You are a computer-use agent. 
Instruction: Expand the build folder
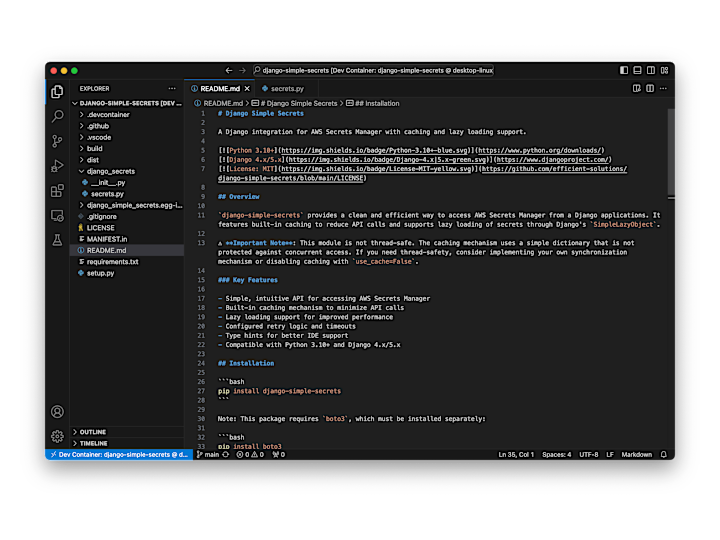(x=127, y=148)
